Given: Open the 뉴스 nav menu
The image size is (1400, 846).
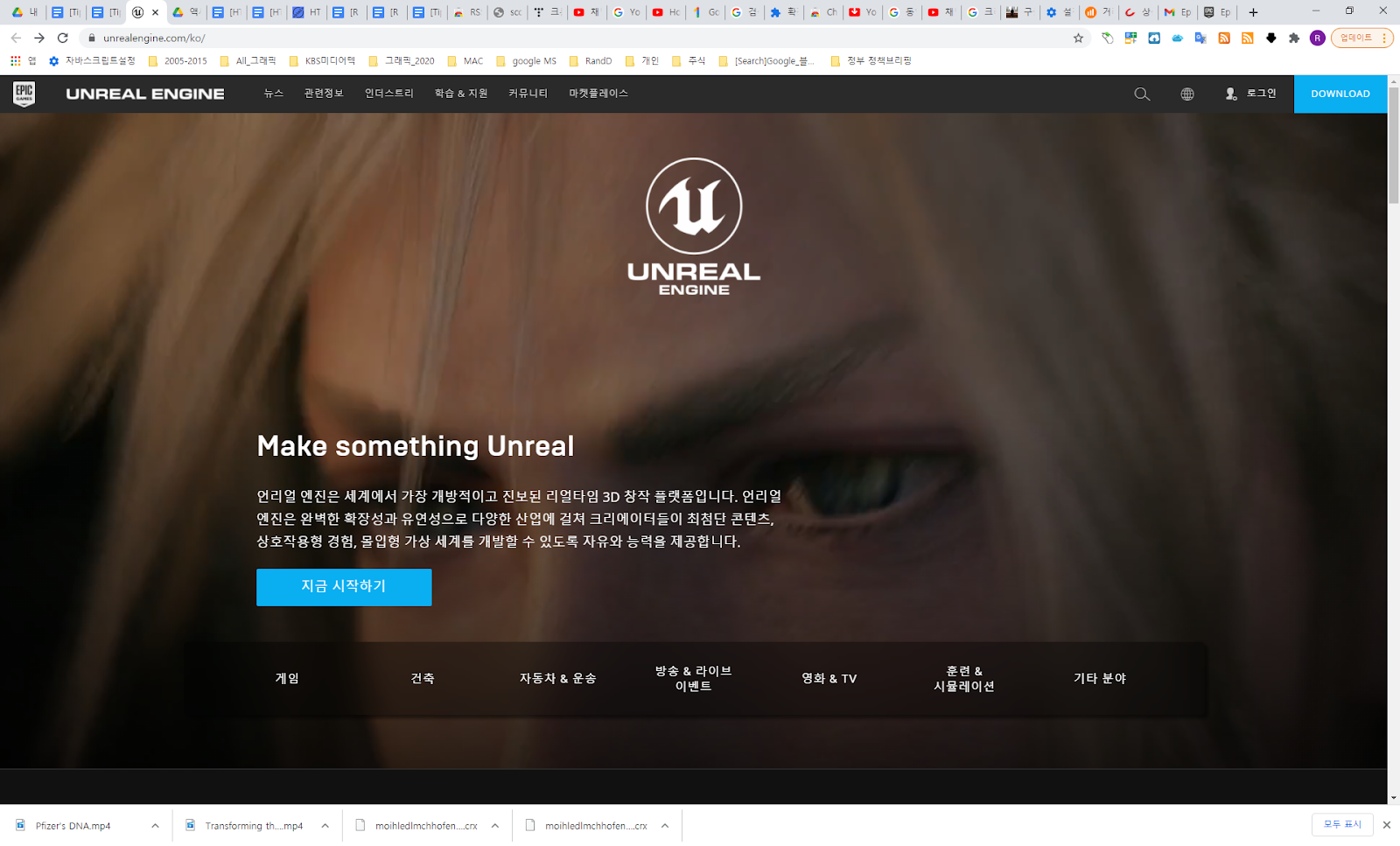Looking at the screenshot, I should [274, 94].
